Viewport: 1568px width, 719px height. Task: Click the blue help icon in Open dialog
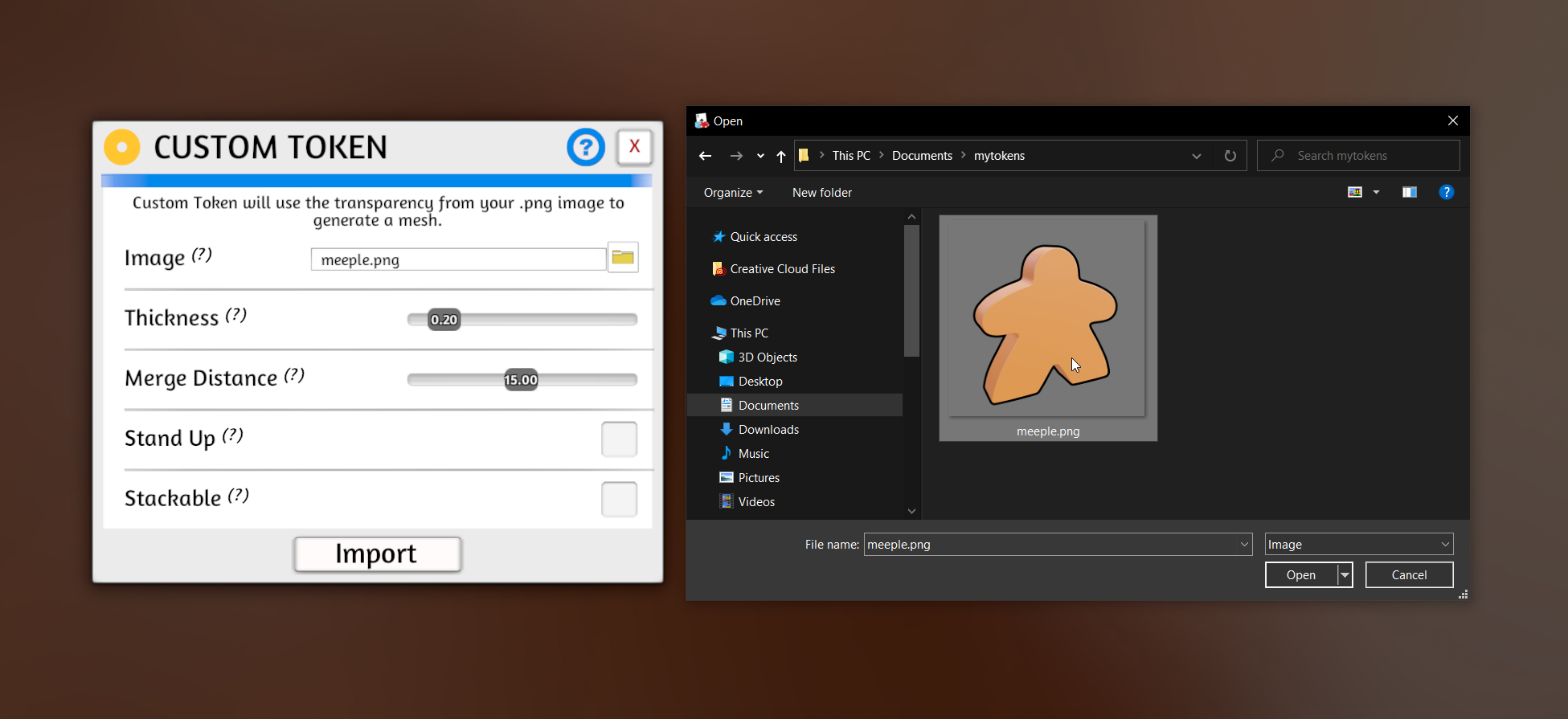coord(1447,192)
